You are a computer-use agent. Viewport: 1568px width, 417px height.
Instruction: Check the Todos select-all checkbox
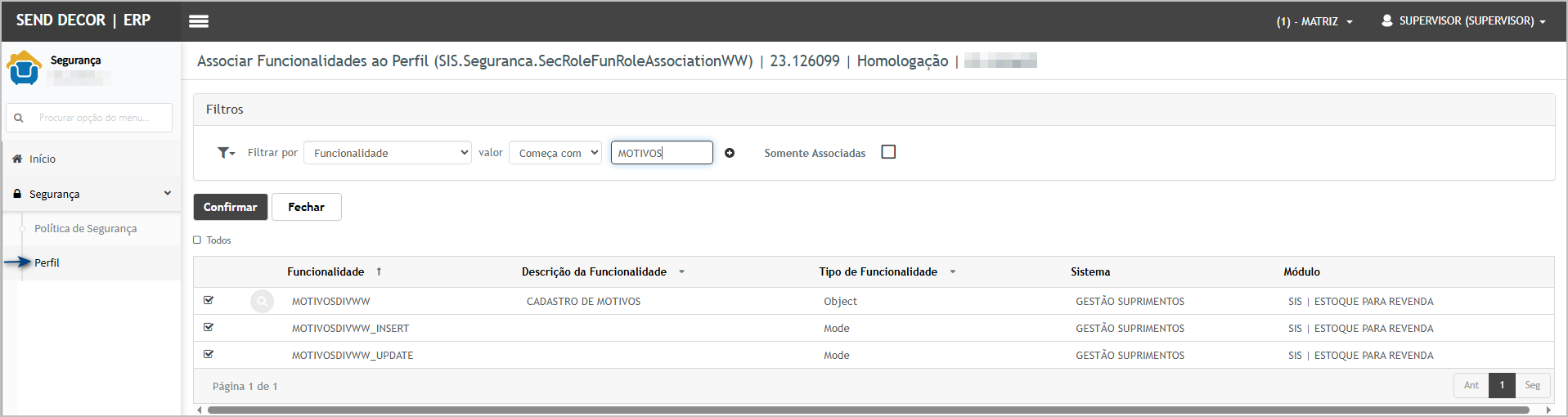click(197, 240)
